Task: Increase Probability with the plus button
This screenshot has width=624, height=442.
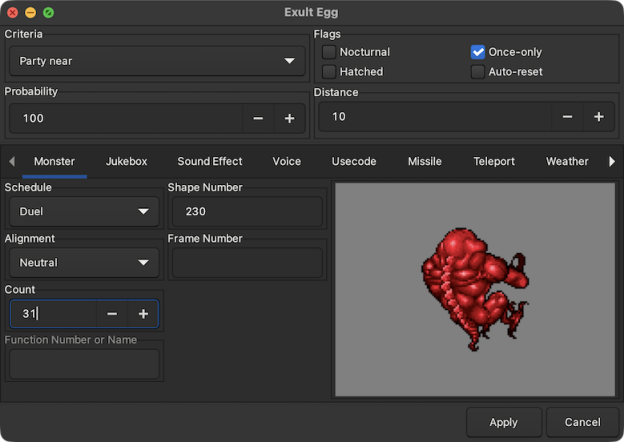Action: pos(289,118)
